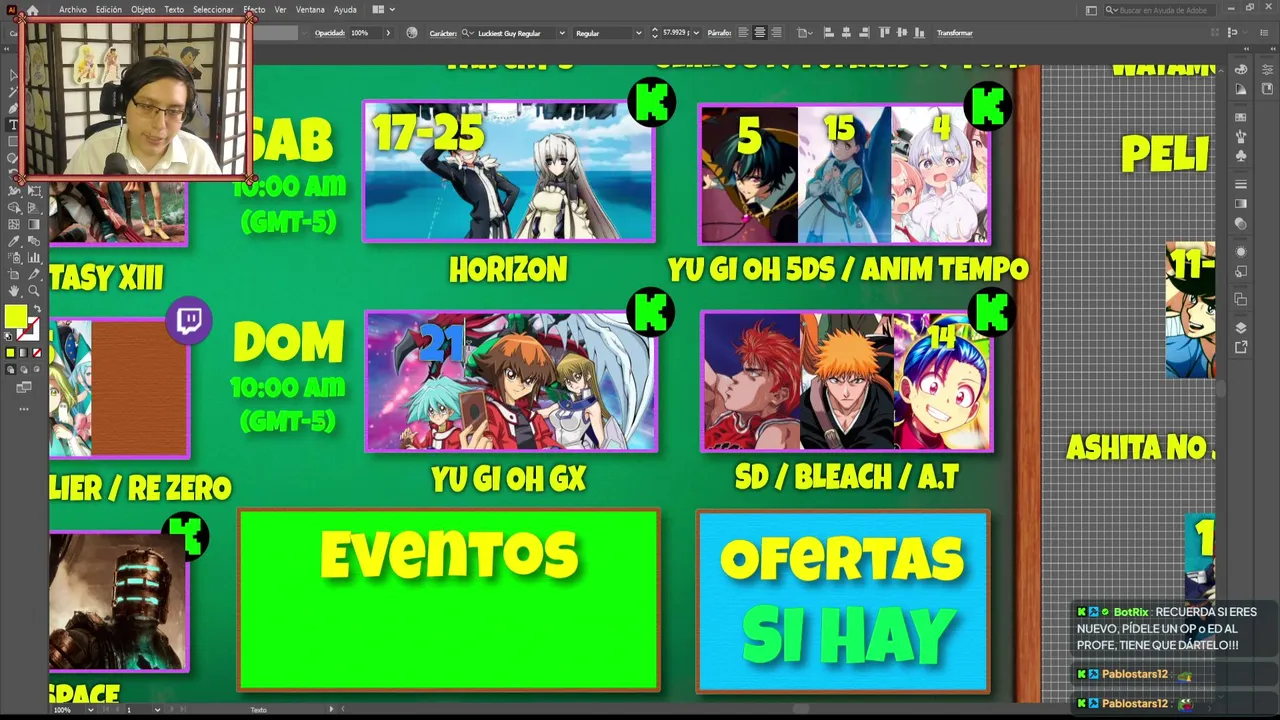Select the Rectangle tool
This screenshot has height=720, width=1280.
pos(14,142)
